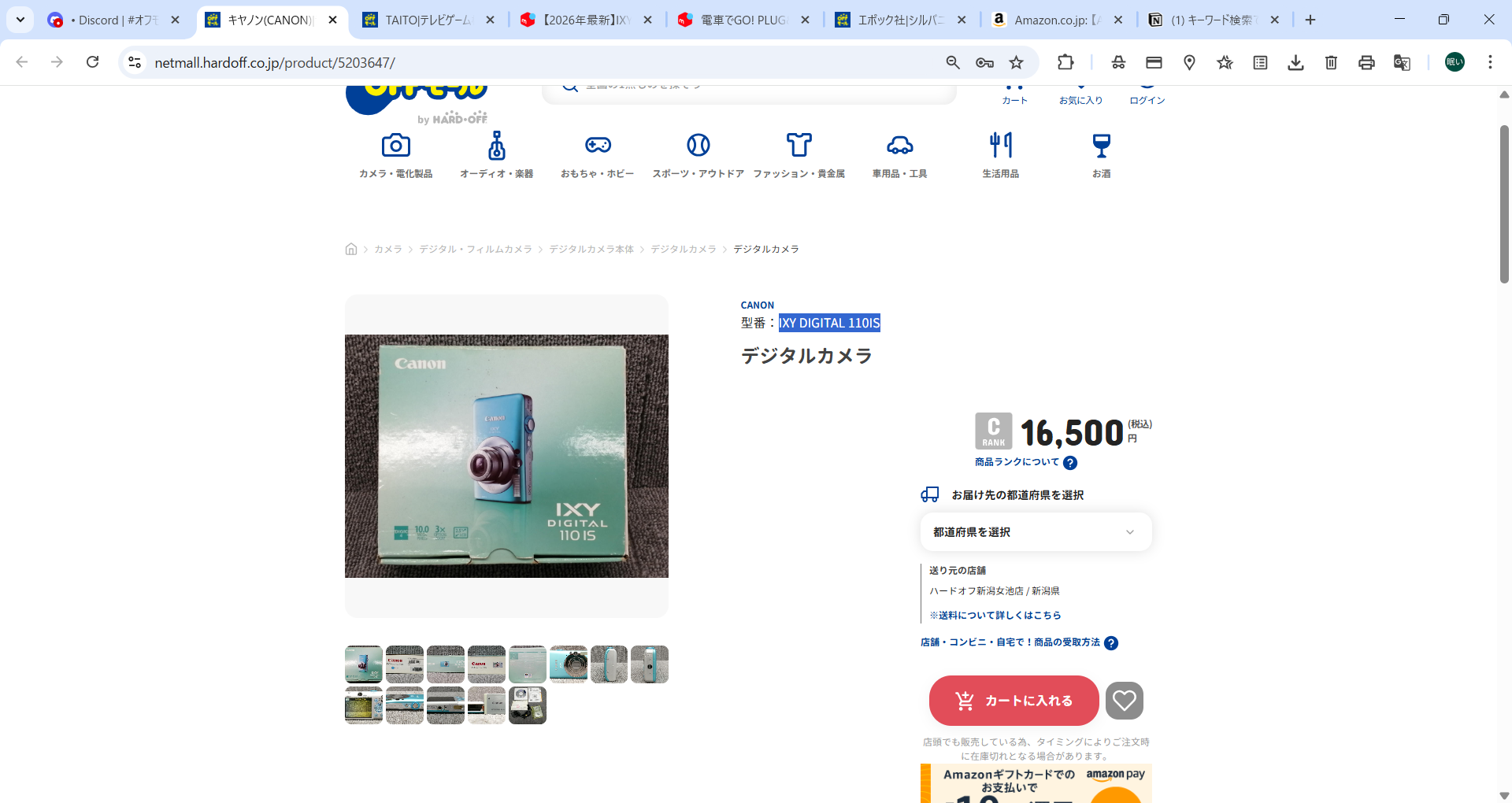1512x803 pixels.
Task: Open the Alcohol wine glass icon
Action: [1102, 145]
